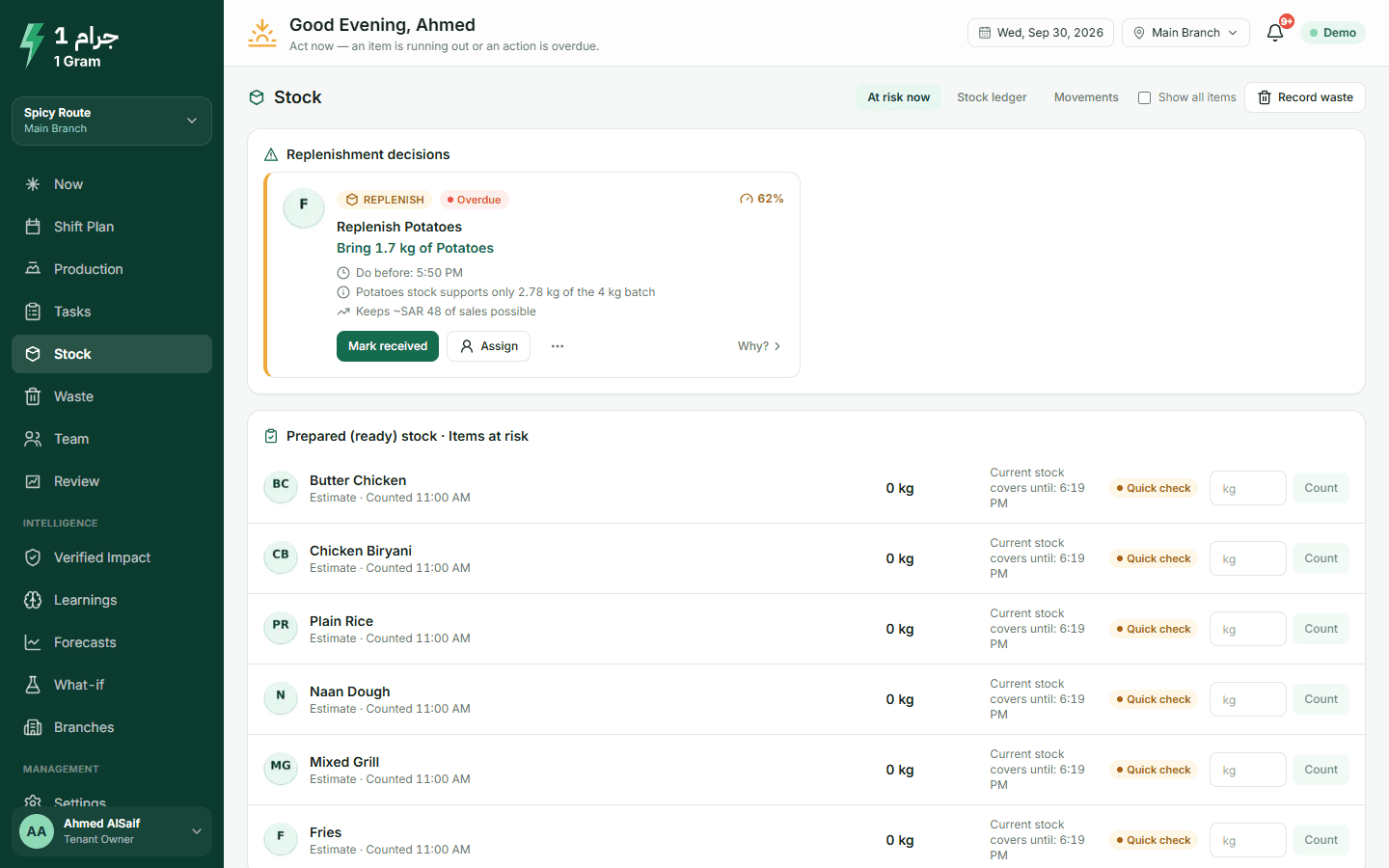Click the kg input field for Butter Chicken

tap(1247, 488)
